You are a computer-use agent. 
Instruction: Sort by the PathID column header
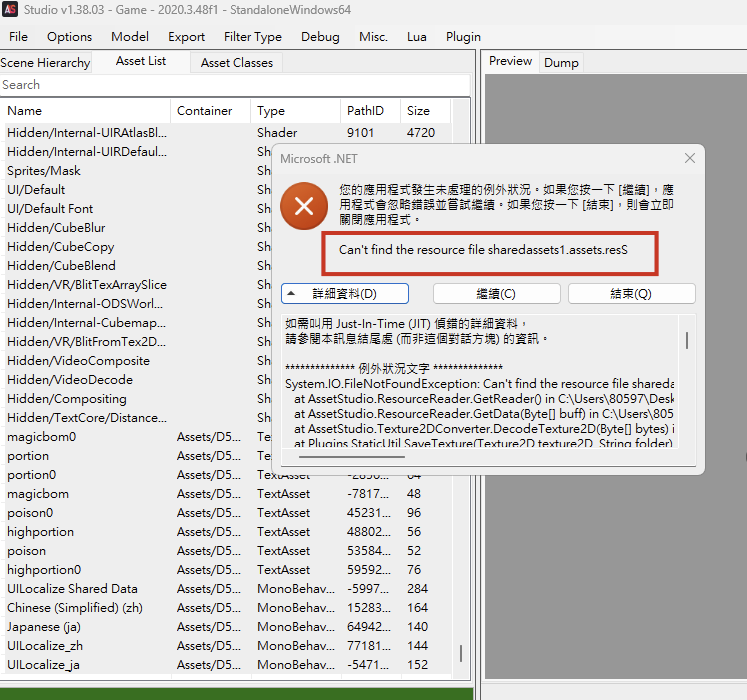point(371,111)
